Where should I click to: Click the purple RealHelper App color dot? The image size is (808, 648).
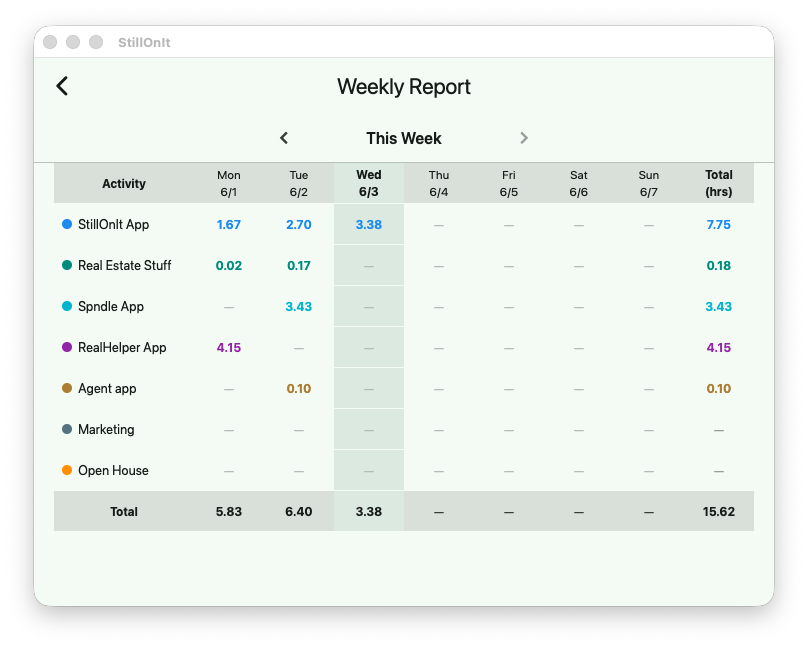(x=67, y=347)
